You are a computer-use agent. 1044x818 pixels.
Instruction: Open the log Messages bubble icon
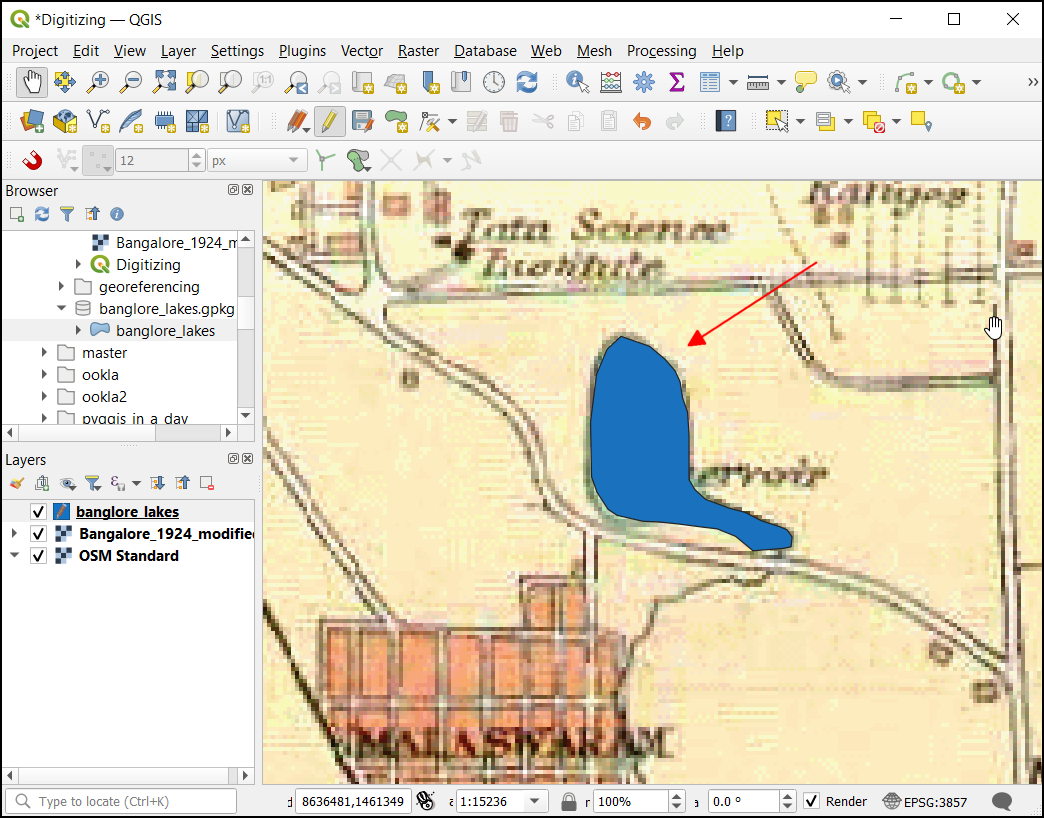pyautogui.click(x=1001, y=801)
